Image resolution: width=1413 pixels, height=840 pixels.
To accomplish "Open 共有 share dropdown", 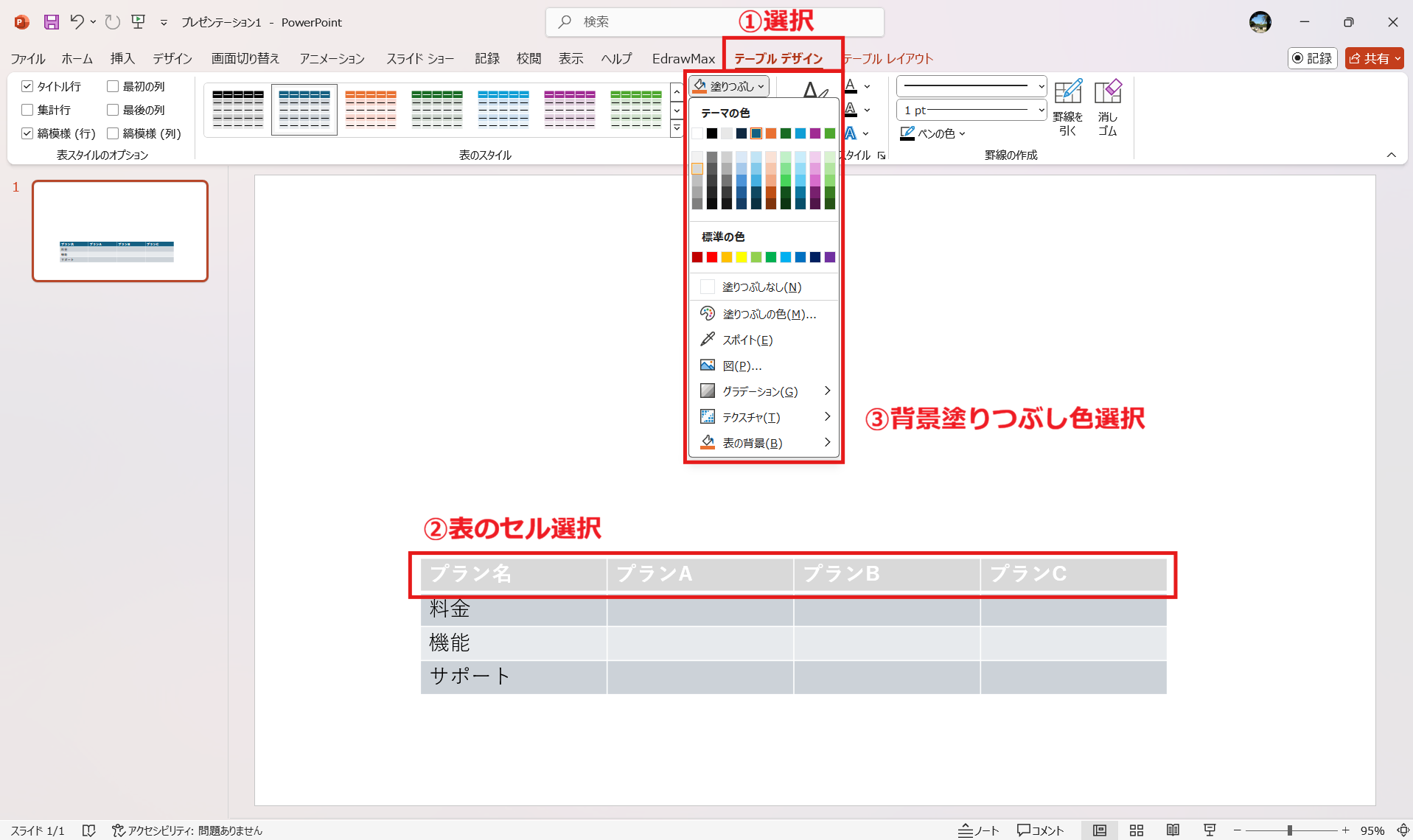I will tap(1374, 58).
